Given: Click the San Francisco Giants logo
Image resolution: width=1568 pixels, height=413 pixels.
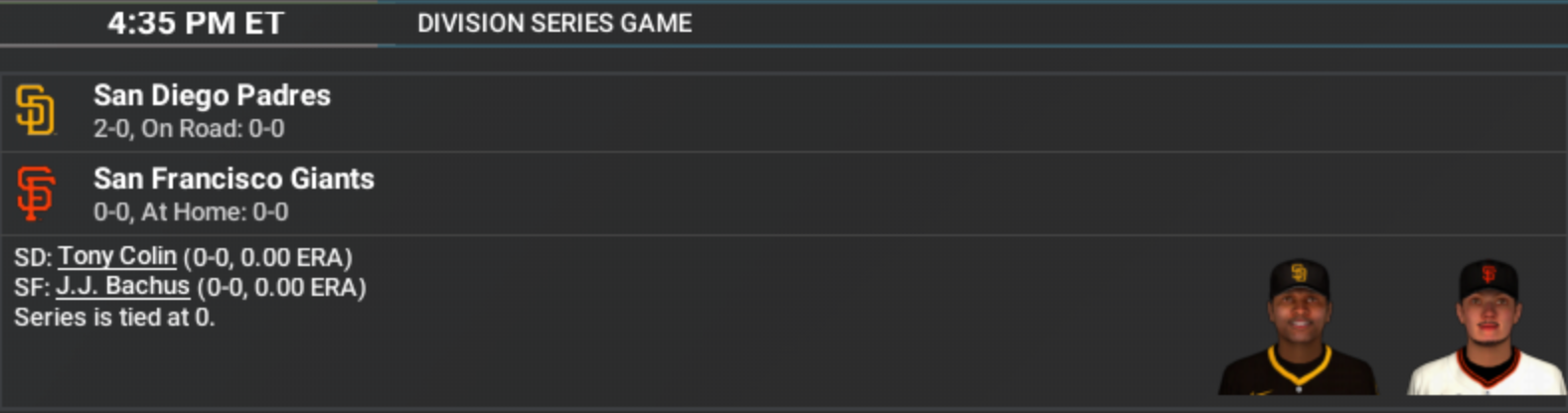Looking at the screenshot, I should [36, 193].
